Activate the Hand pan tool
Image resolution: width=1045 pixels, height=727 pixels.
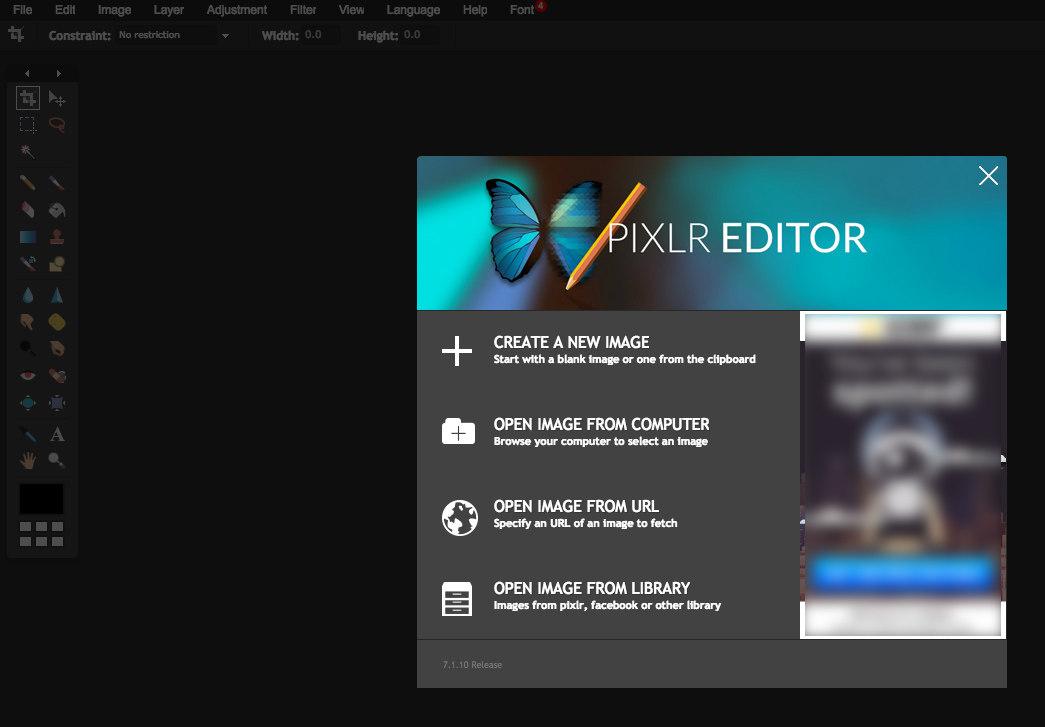tap(27, 460)
